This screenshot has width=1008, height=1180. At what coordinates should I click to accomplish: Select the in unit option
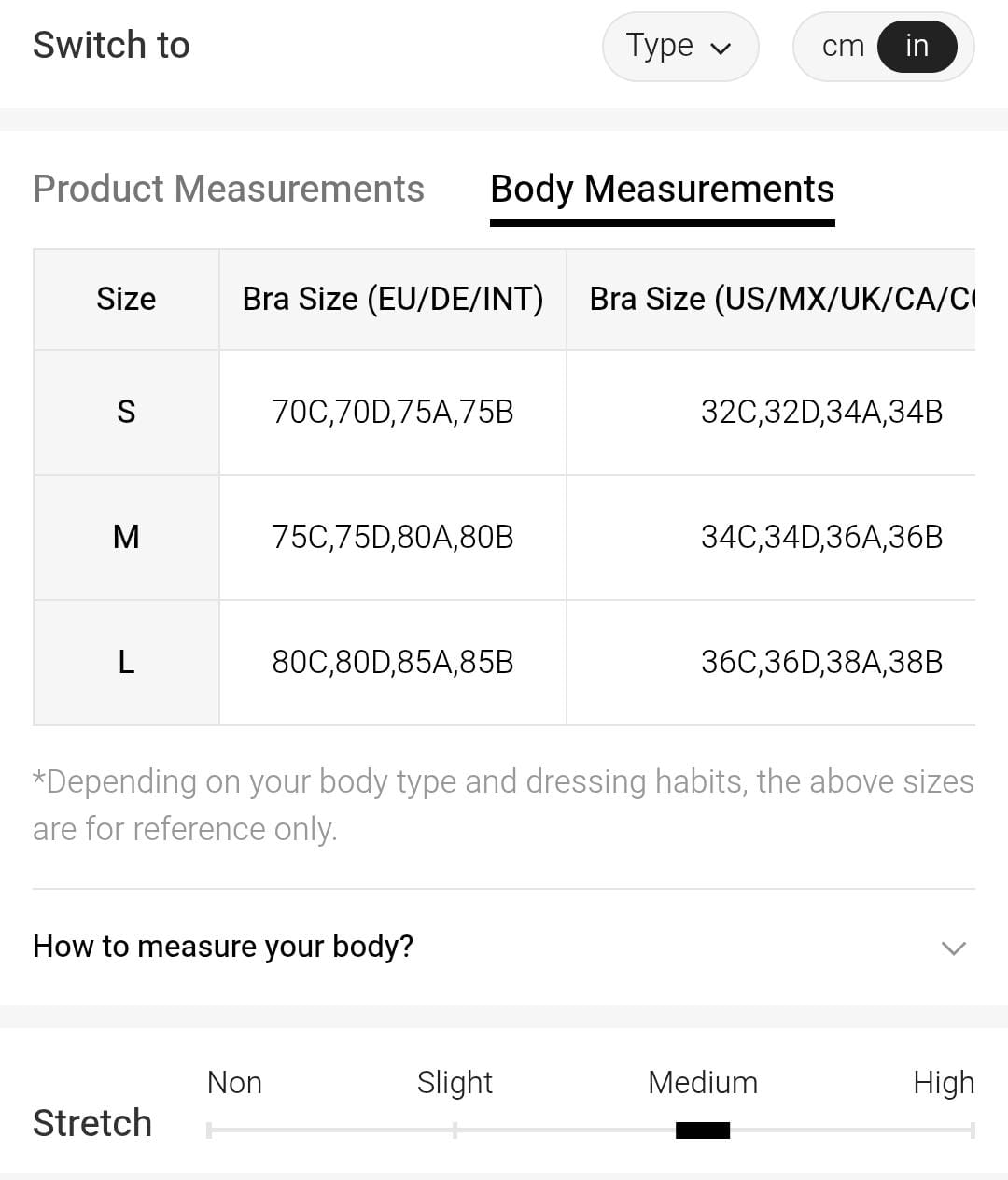click(x=917, y=47)
